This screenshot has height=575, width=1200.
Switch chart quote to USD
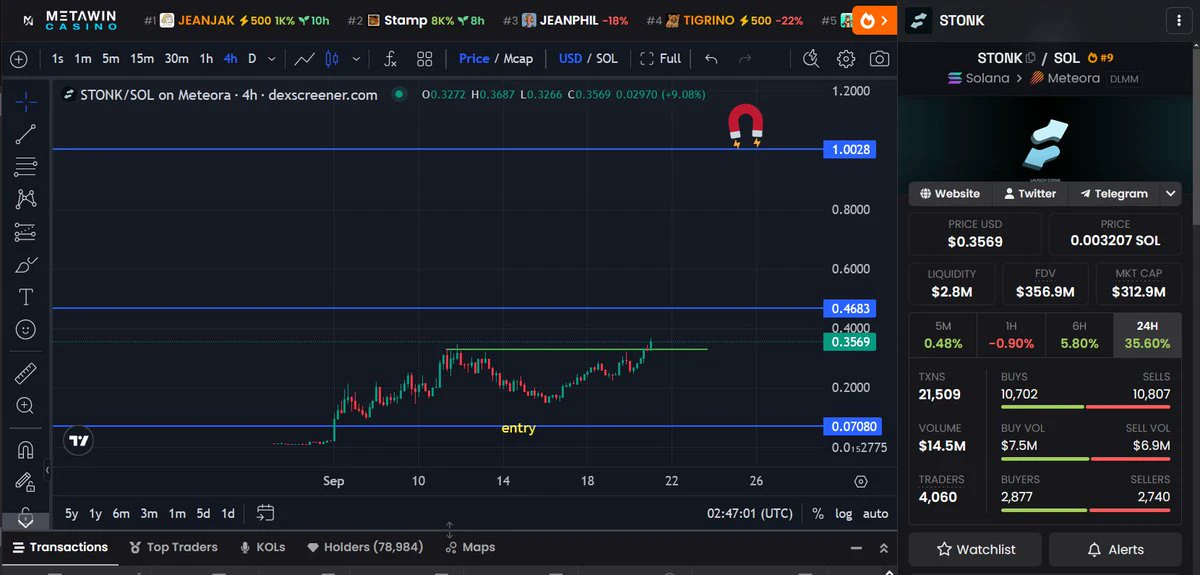[x=570, y=59]
